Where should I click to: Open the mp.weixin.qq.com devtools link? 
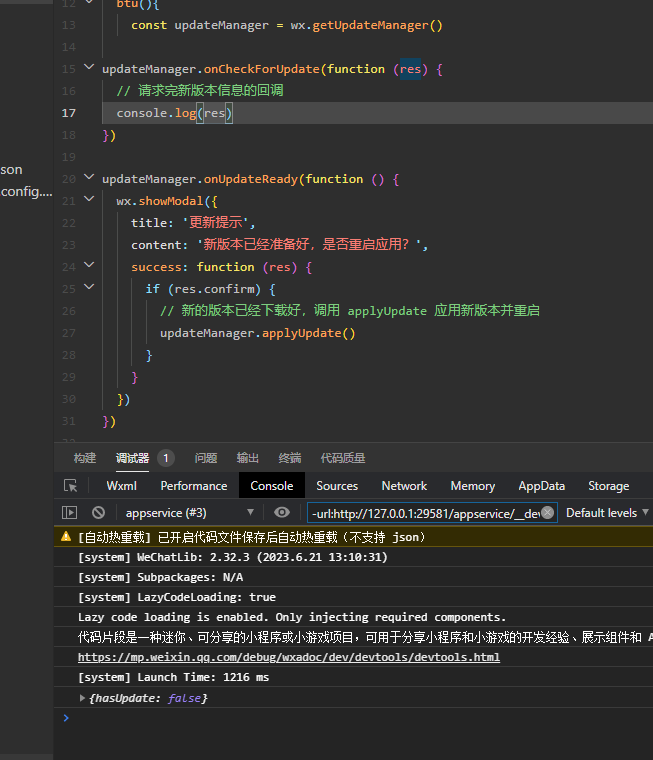click(289, 657)
